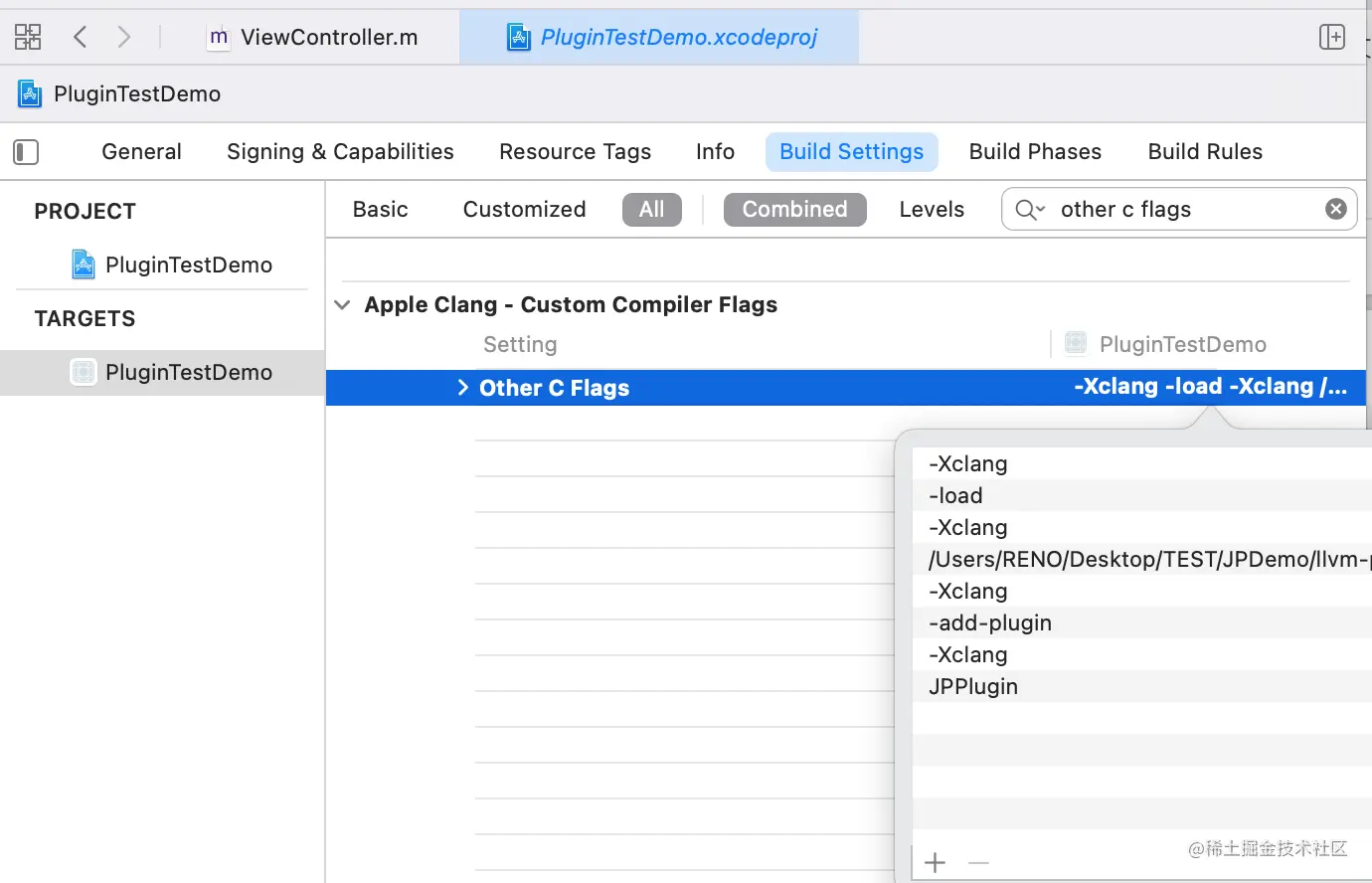This screenshot has width=1372, height=883.
Task: Clear the search field text
Action: pos(1336,209)
